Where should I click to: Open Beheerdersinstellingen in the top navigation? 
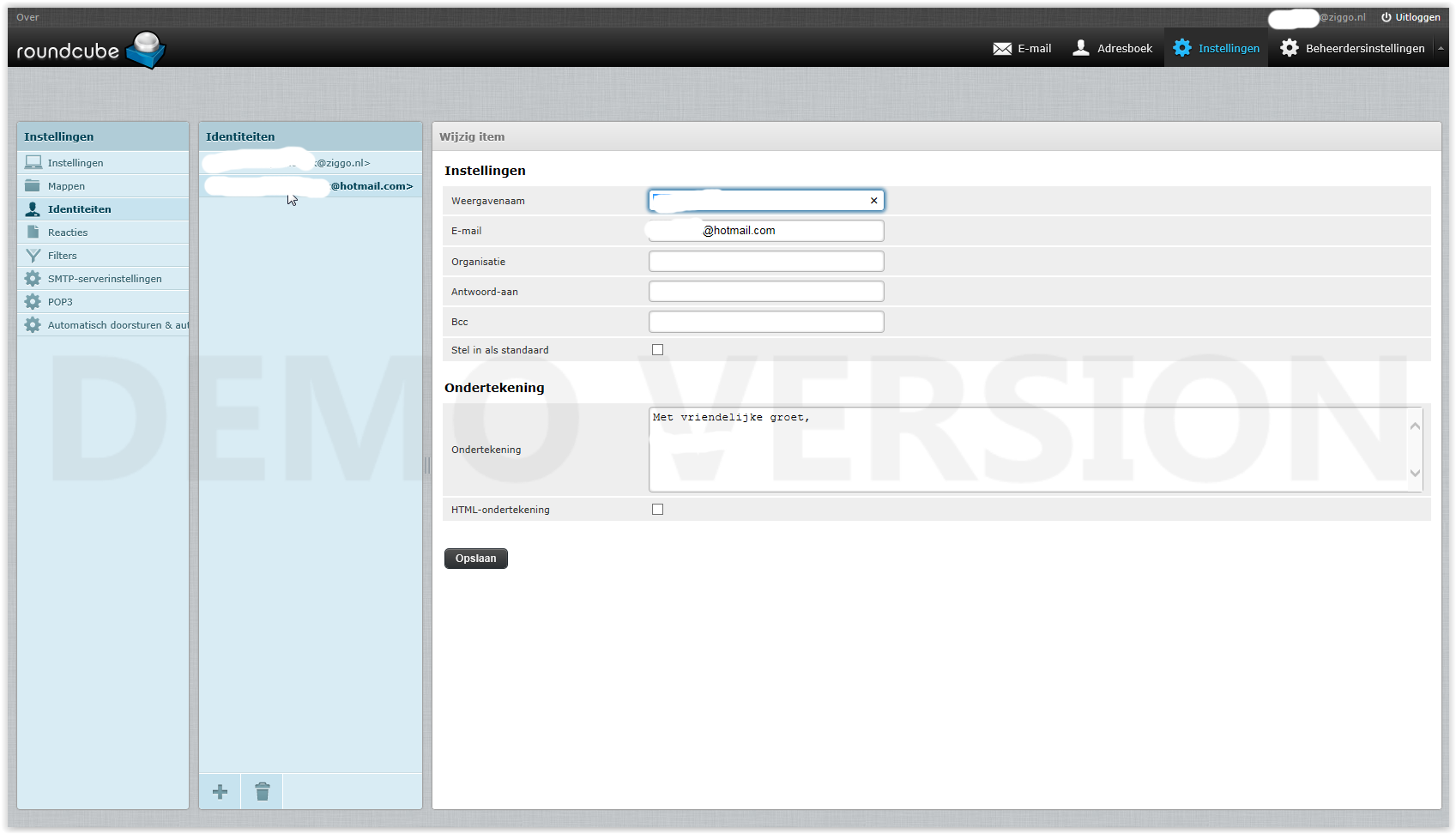[1352, 48]
